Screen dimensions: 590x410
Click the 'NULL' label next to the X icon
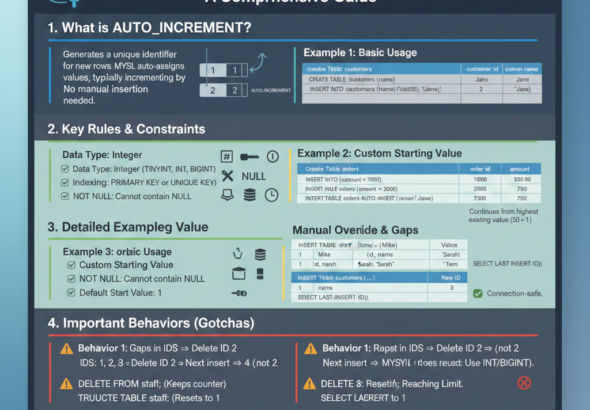click(x=254, y=176)
